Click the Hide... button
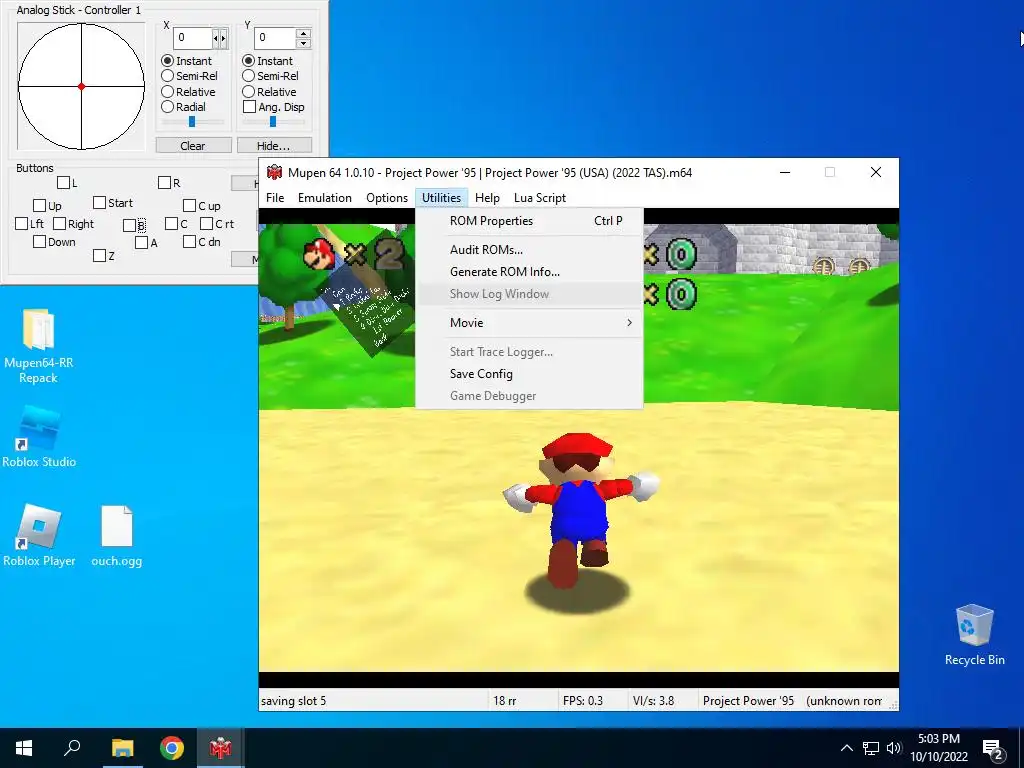 [x=274, y=146]
